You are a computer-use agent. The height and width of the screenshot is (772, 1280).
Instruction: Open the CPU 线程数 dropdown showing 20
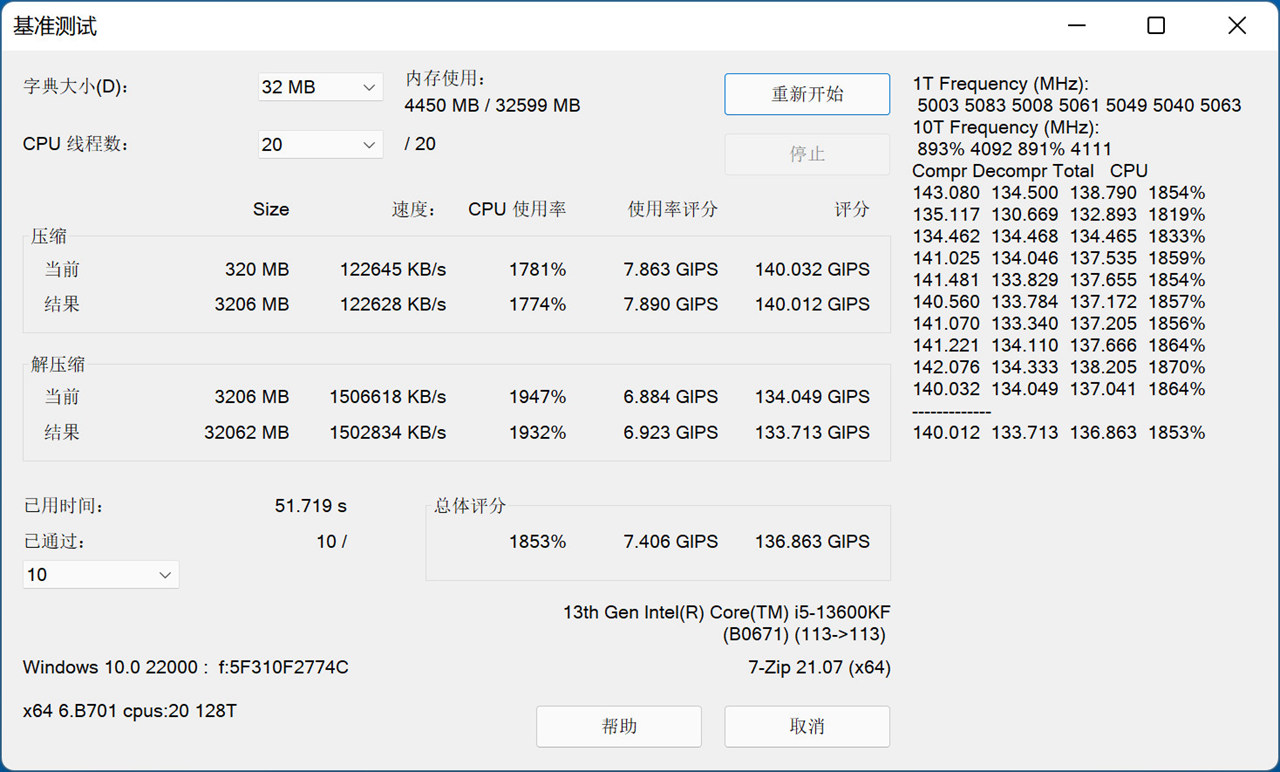[x=319, y=144]
